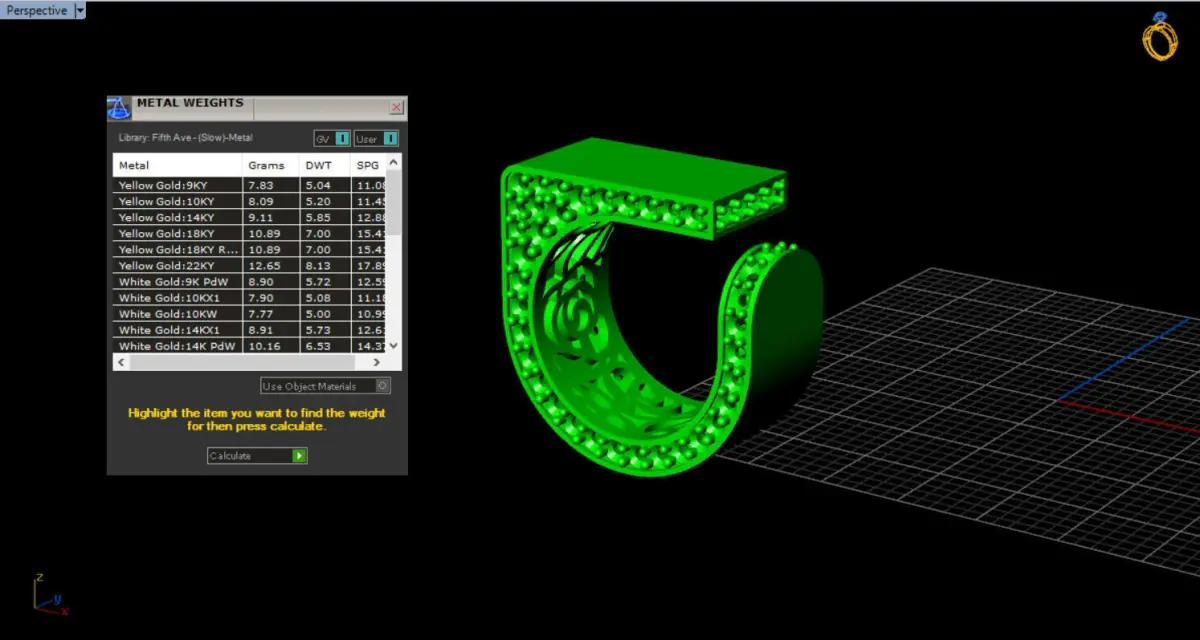Click the 5.72 DWT value

(x=317, y=282)
